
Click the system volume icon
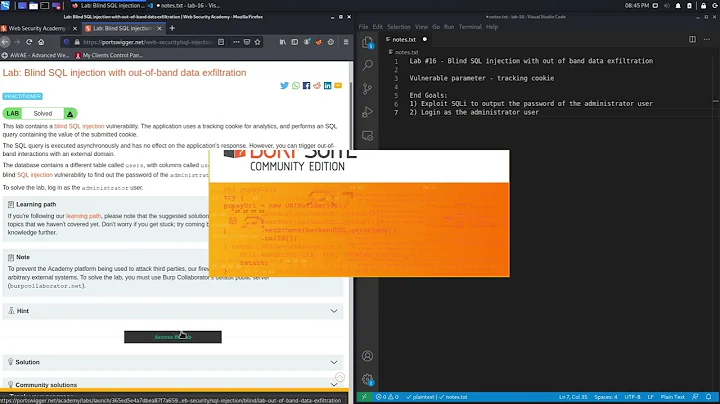point(665,6)
